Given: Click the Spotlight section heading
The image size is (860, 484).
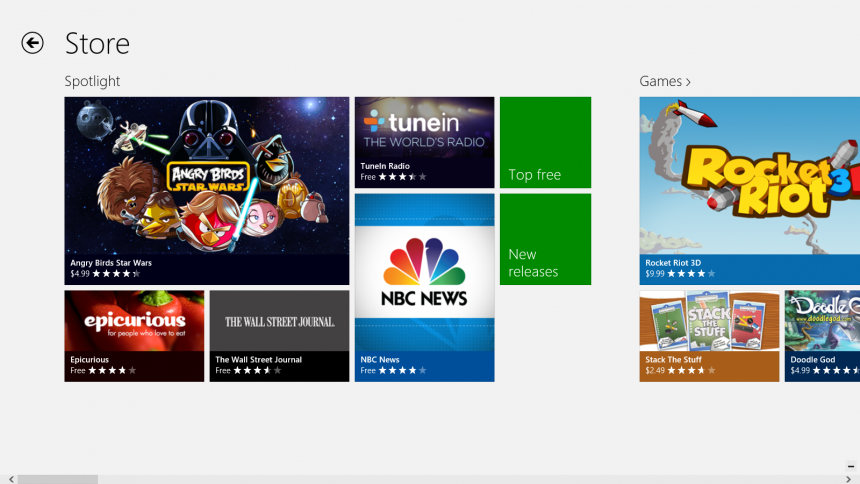Looking at the screenshot, I should (92, 81).
